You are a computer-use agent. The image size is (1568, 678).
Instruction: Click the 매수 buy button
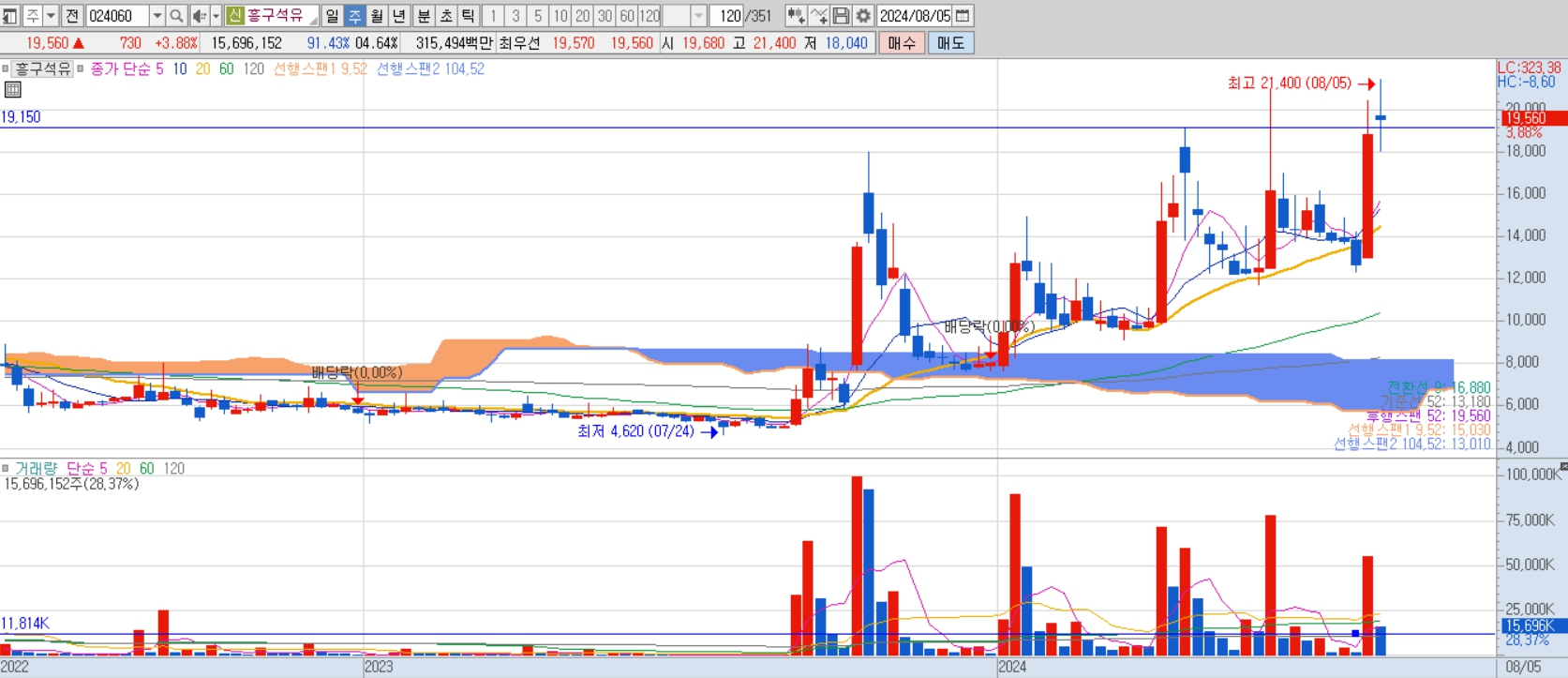tap(902, 43)
